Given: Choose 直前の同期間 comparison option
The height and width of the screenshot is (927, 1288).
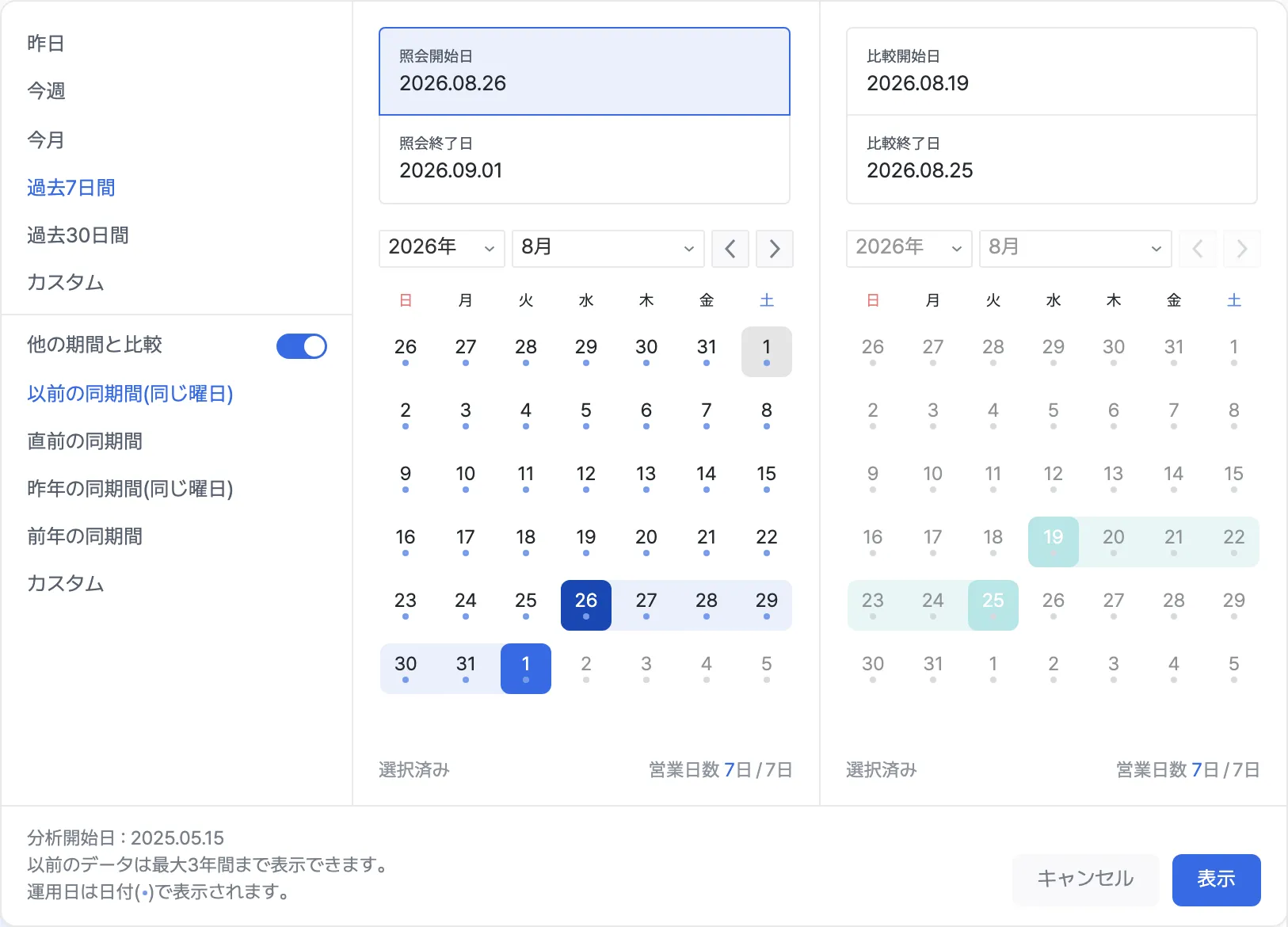Looking at the screenshot, I should 85,441.
